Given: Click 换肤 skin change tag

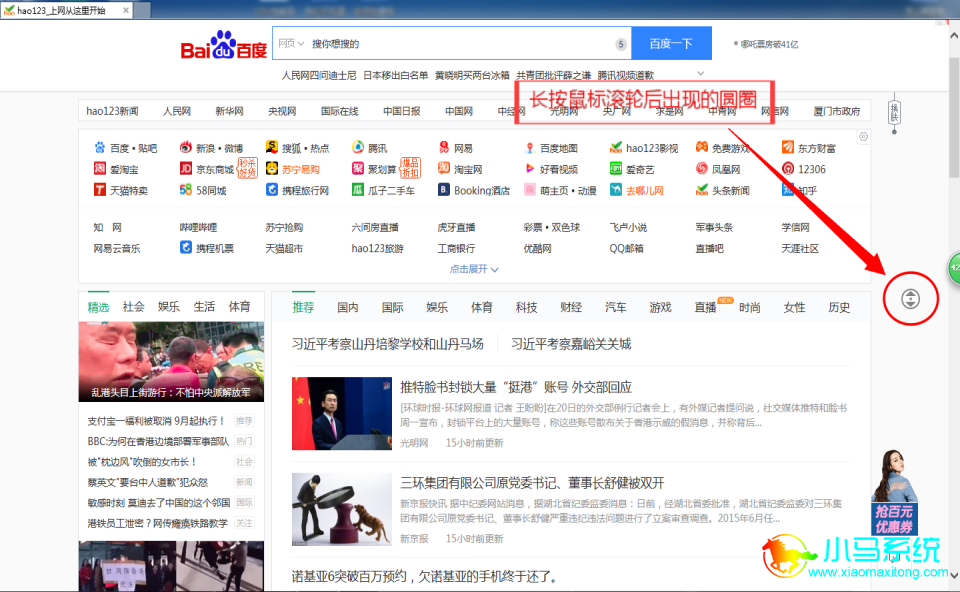Looking at the screenshot, I should (894, 112).
